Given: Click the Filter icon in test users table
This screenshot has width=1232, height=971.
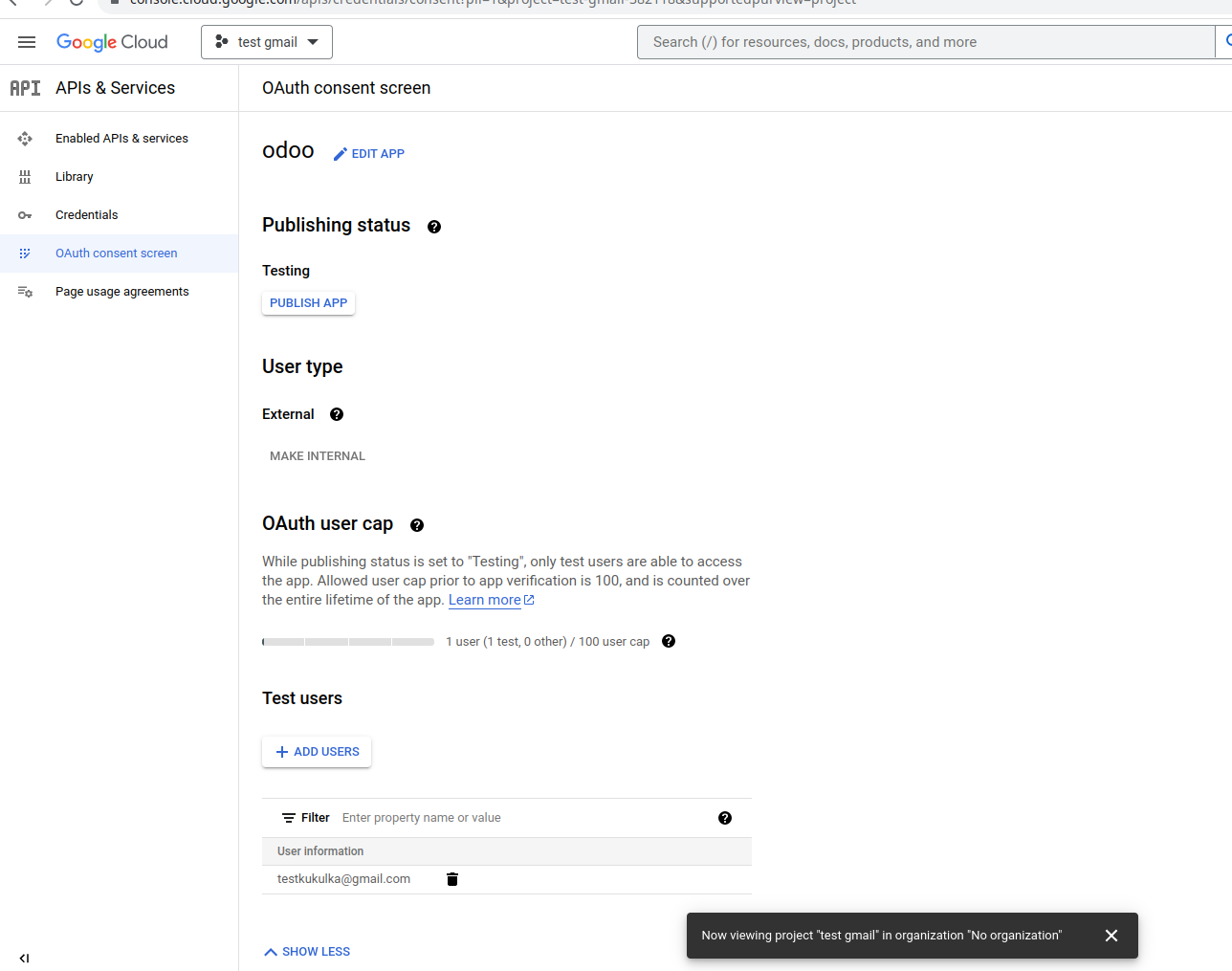Looking at the screenshot, I should click(289, 818).
